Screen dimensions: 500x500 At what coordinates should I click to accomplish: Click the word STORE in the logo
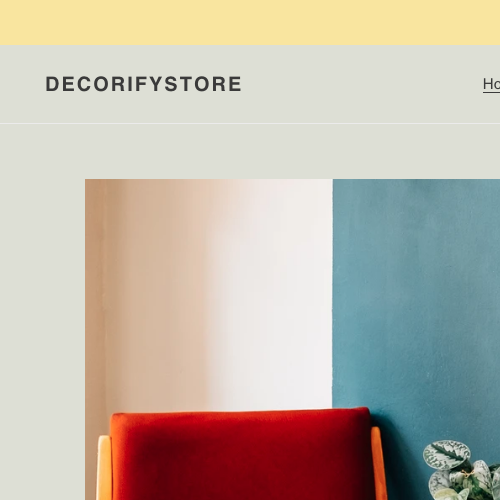[x=203, y=84]
